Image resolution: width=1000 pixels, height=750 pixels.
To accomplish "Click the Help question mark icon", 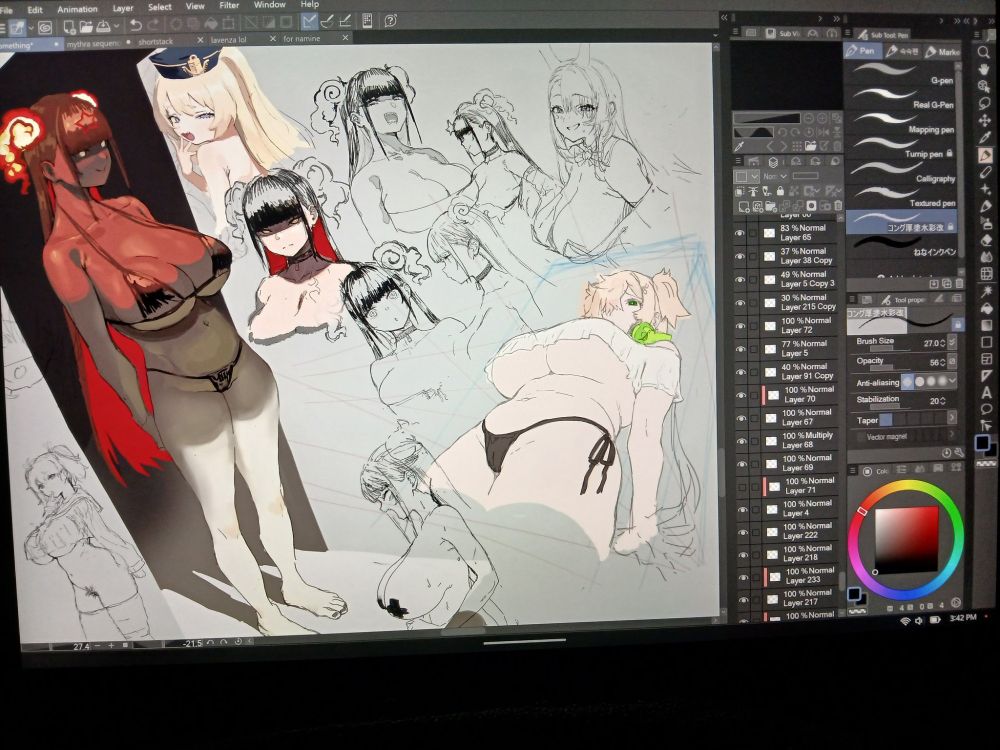I will (x=391, y=20).
